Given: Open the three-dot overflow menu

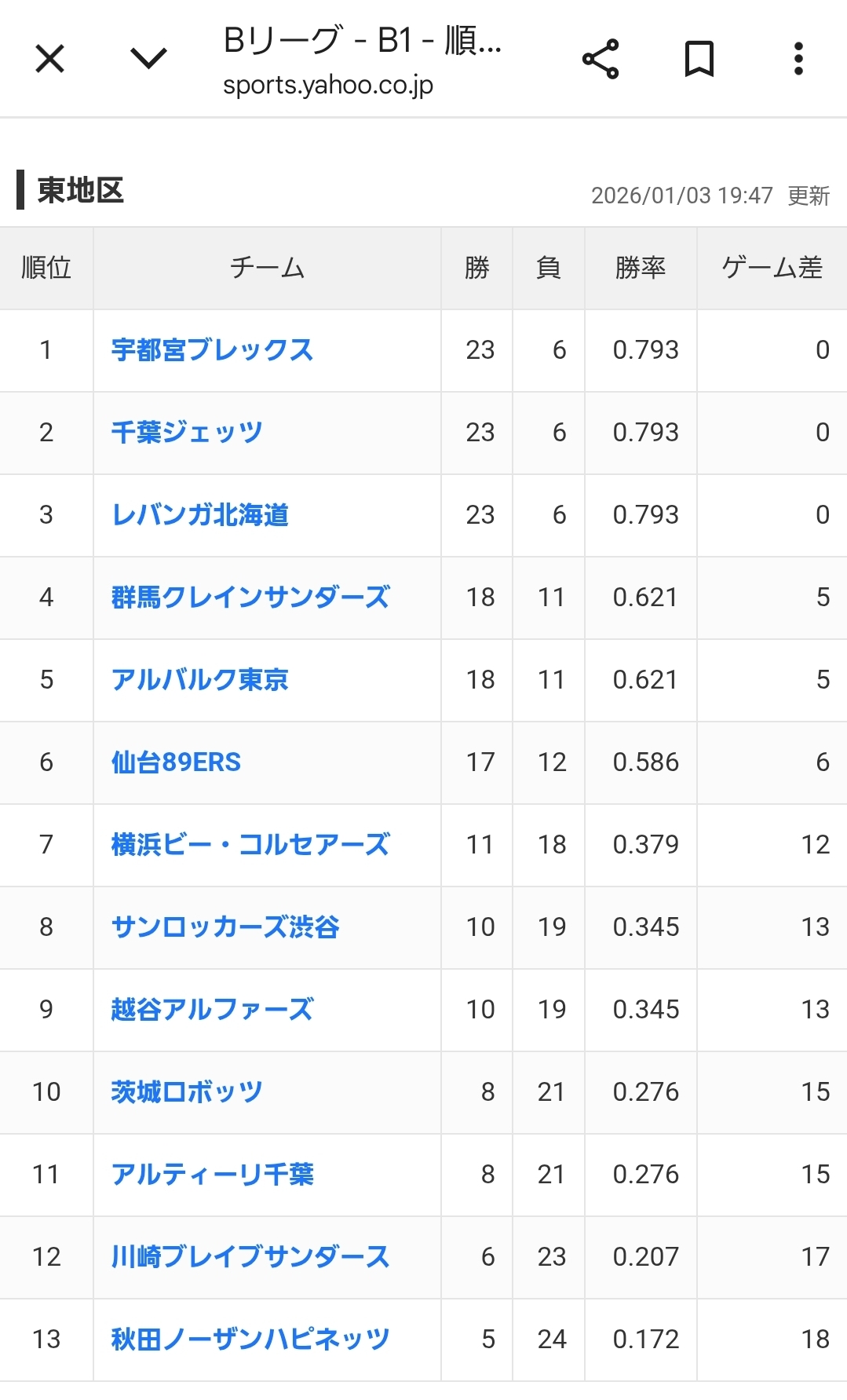Looking at the screenshot, I should (798, 59).
